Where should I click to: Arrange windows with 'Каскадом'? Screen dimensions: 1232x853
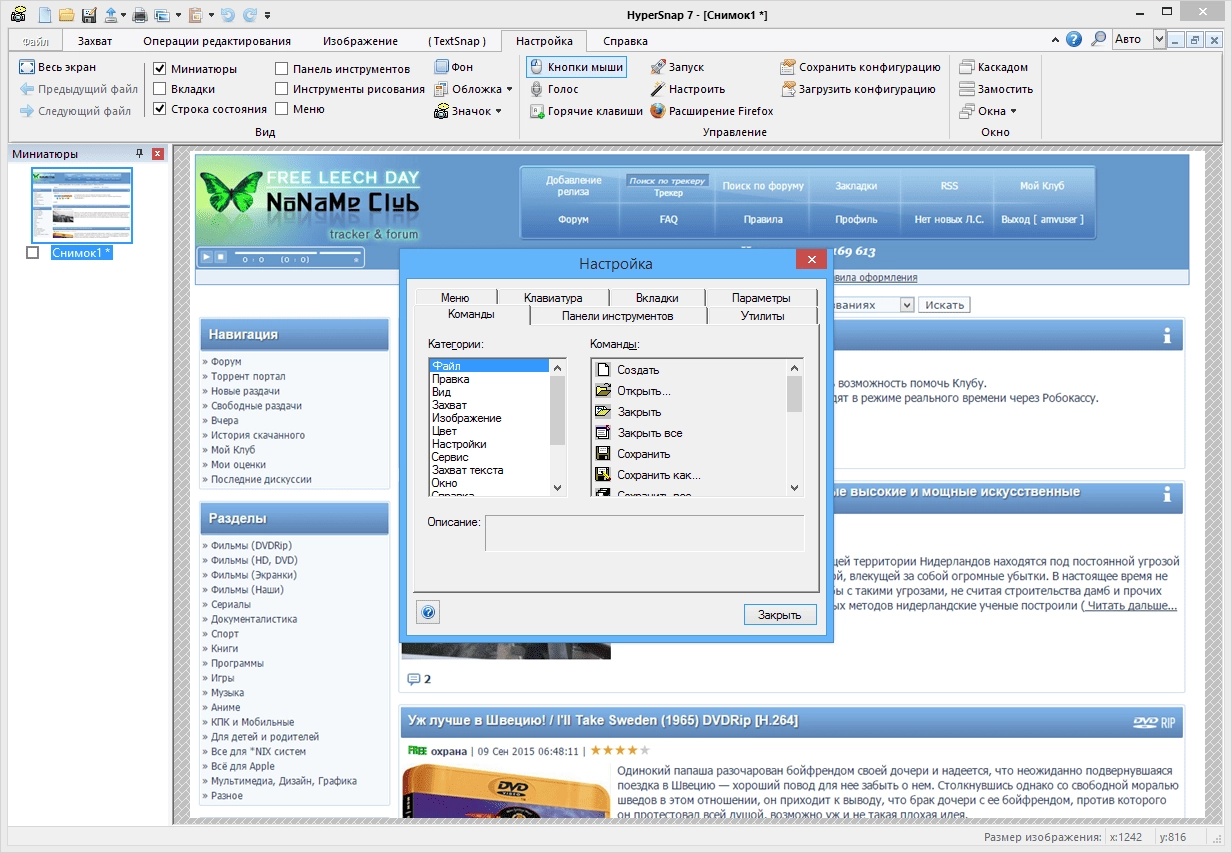[x=994, y=67]
